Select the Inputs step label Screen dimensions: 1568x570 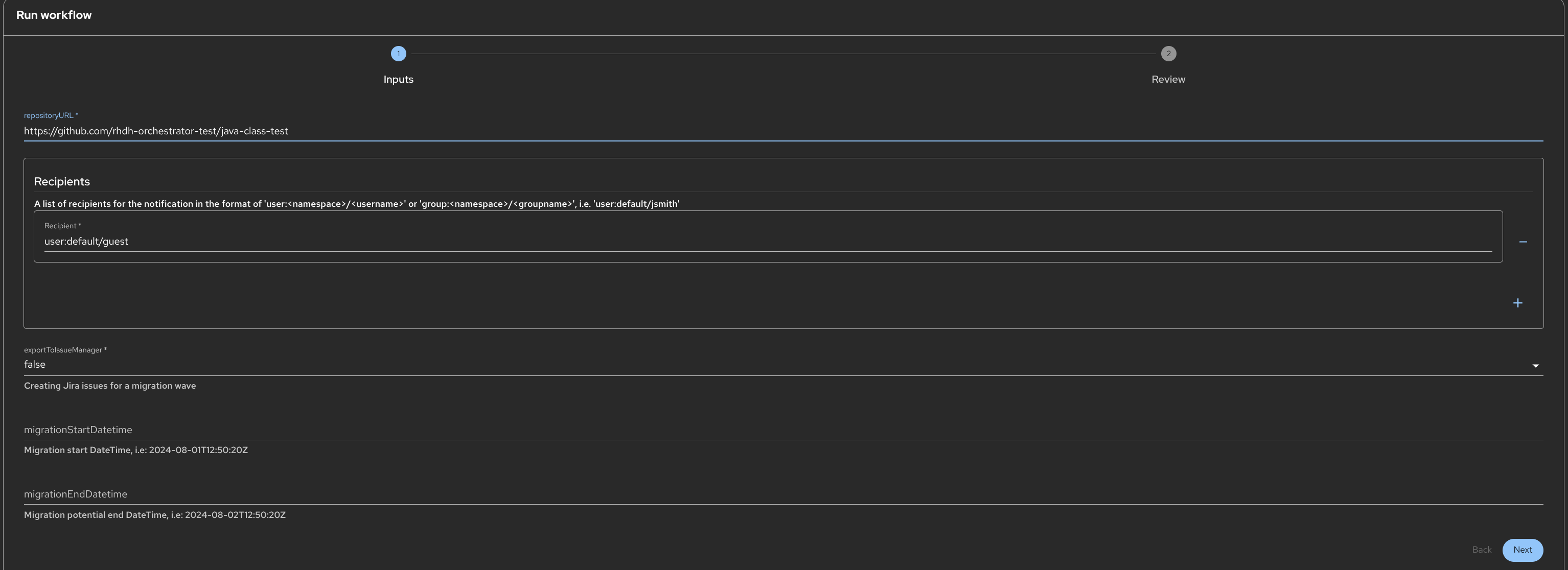pos(398,80)
